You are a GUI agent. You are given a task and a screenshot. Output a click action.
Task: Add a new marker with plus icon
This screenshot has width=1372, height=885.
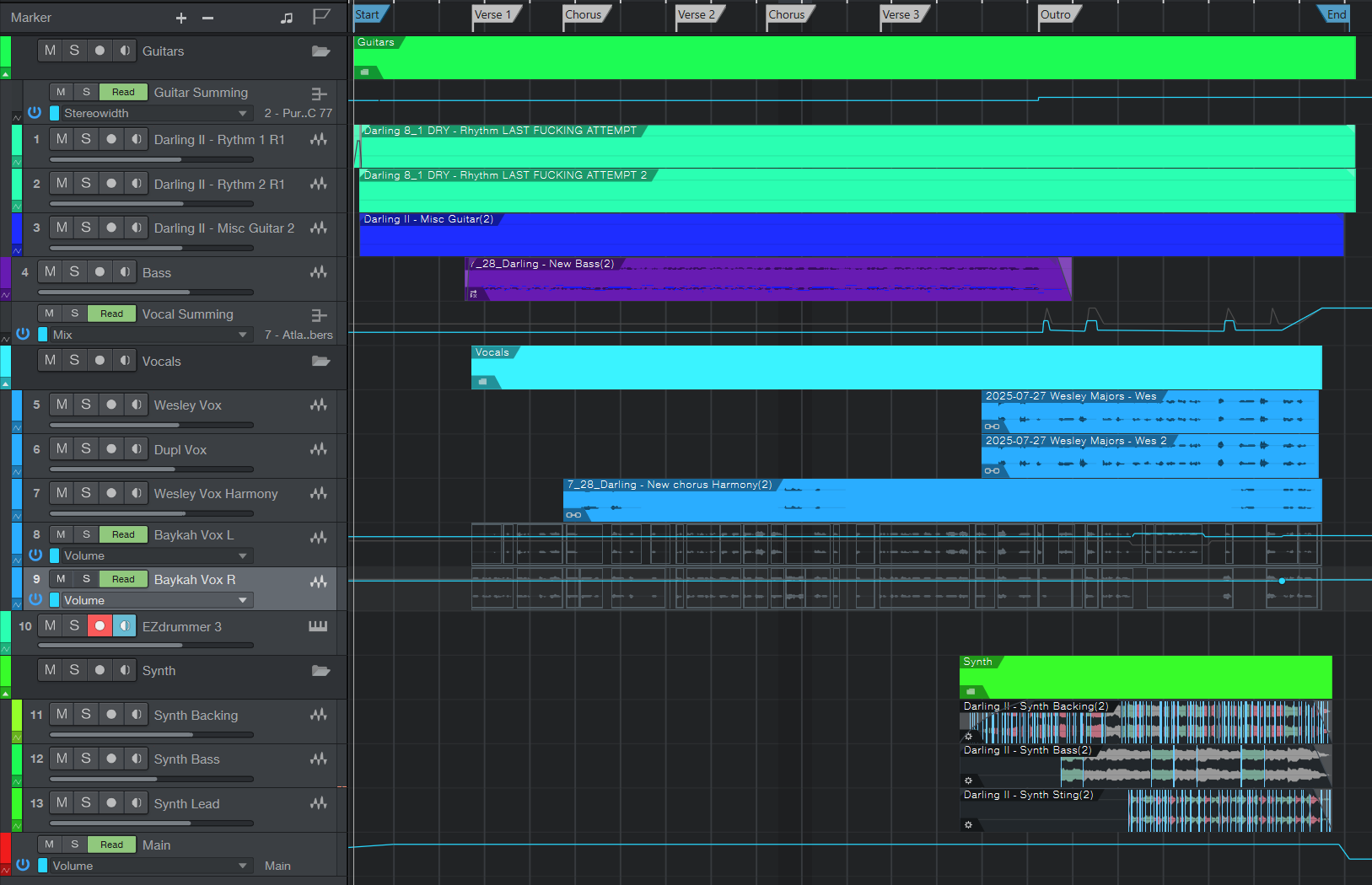tap(181, 18)
